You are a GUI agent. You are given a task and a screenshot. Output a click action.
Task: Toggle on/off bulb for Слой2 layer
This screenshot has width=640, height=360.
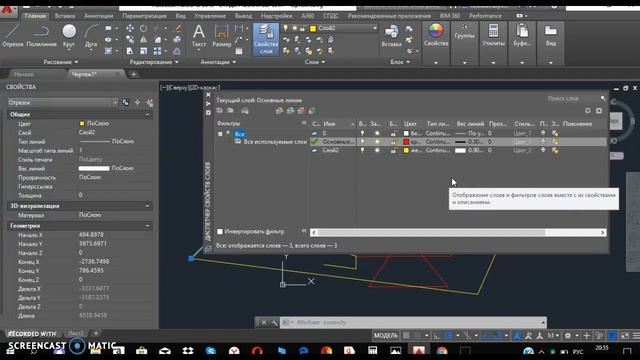point(362,150)
